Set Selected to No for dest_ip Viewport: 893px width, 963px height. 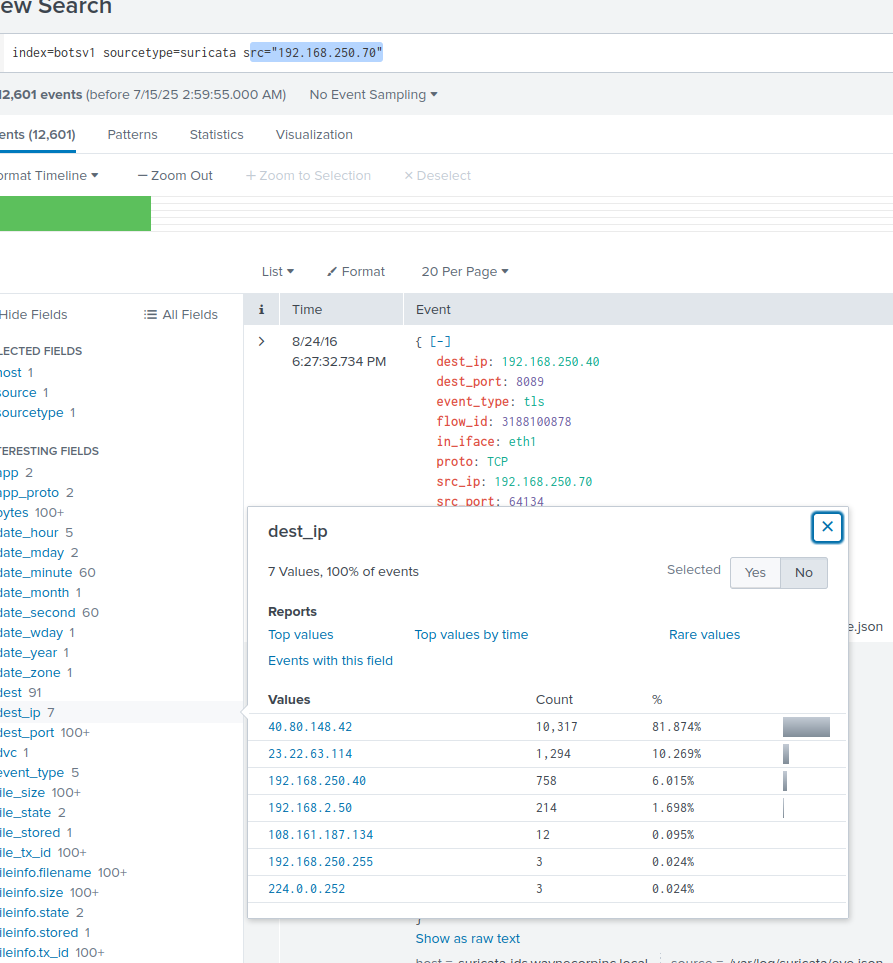click(803, 572)
